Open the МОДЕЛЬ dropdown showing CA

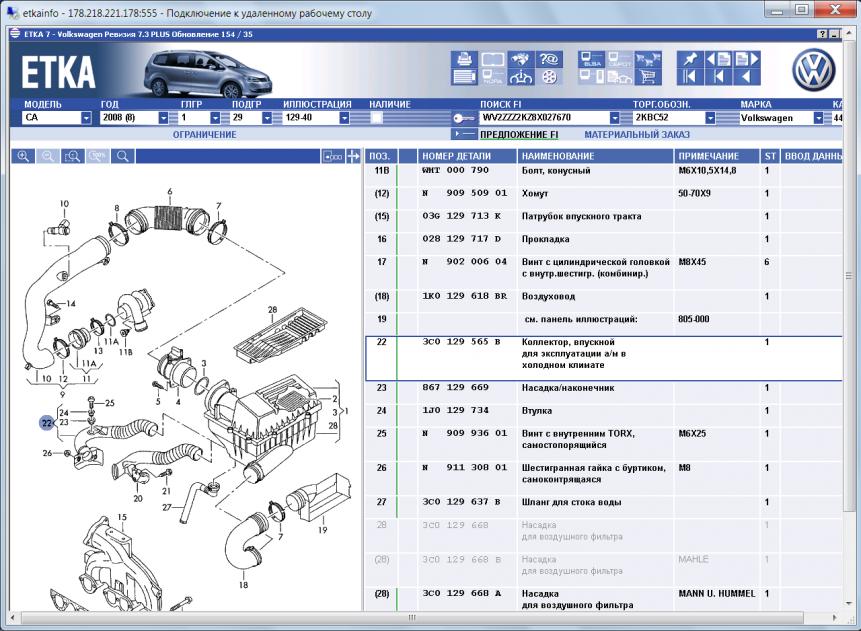[86, 118]
